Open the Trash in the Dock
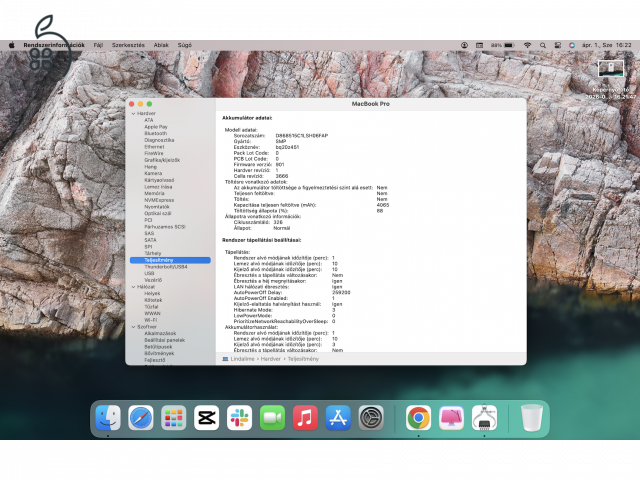 [532, 418]
